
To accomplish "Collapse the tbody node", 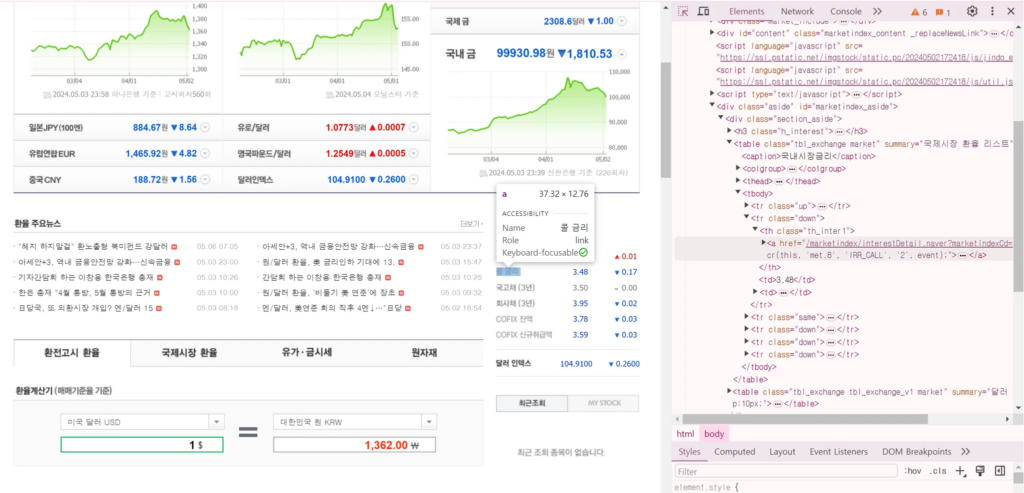I will pyautogui.click(x=739, y=193).
